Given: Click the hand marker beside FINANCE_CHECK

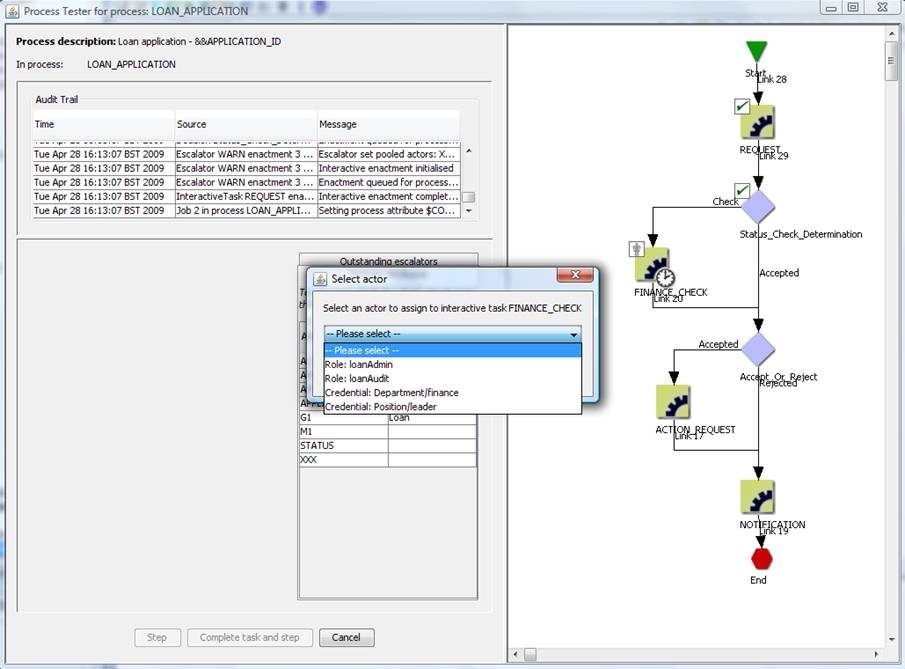Looking at the screenshot, I should (x=636, y=249).
